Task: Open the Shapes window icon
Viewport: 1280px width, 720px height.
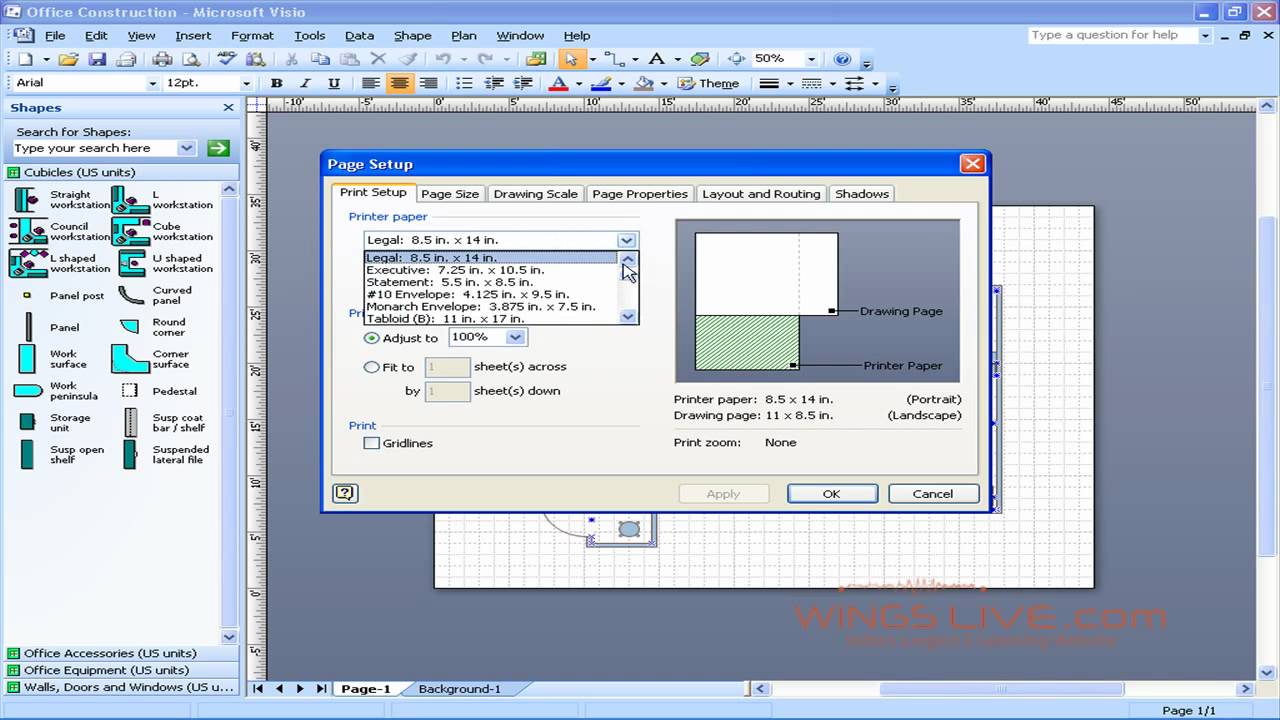Action: pyautogui.click(x=536, y=59)
